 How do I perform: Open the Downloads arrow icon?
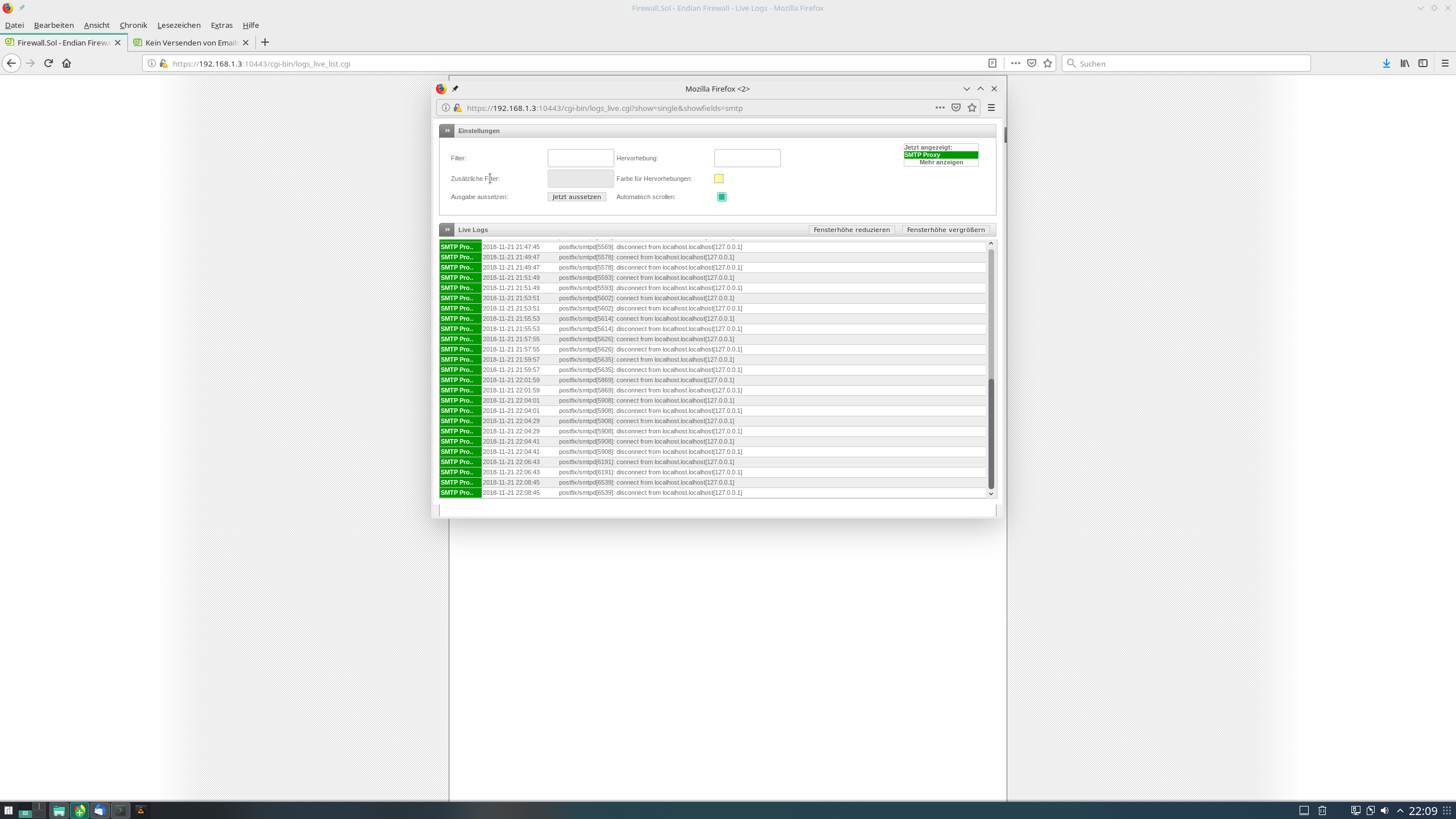(1386, 63)
